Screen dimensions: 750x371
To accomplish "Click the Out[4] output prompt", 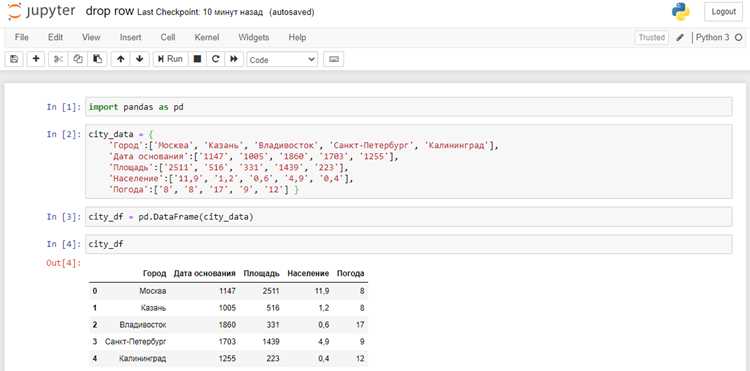I will 64,262.
